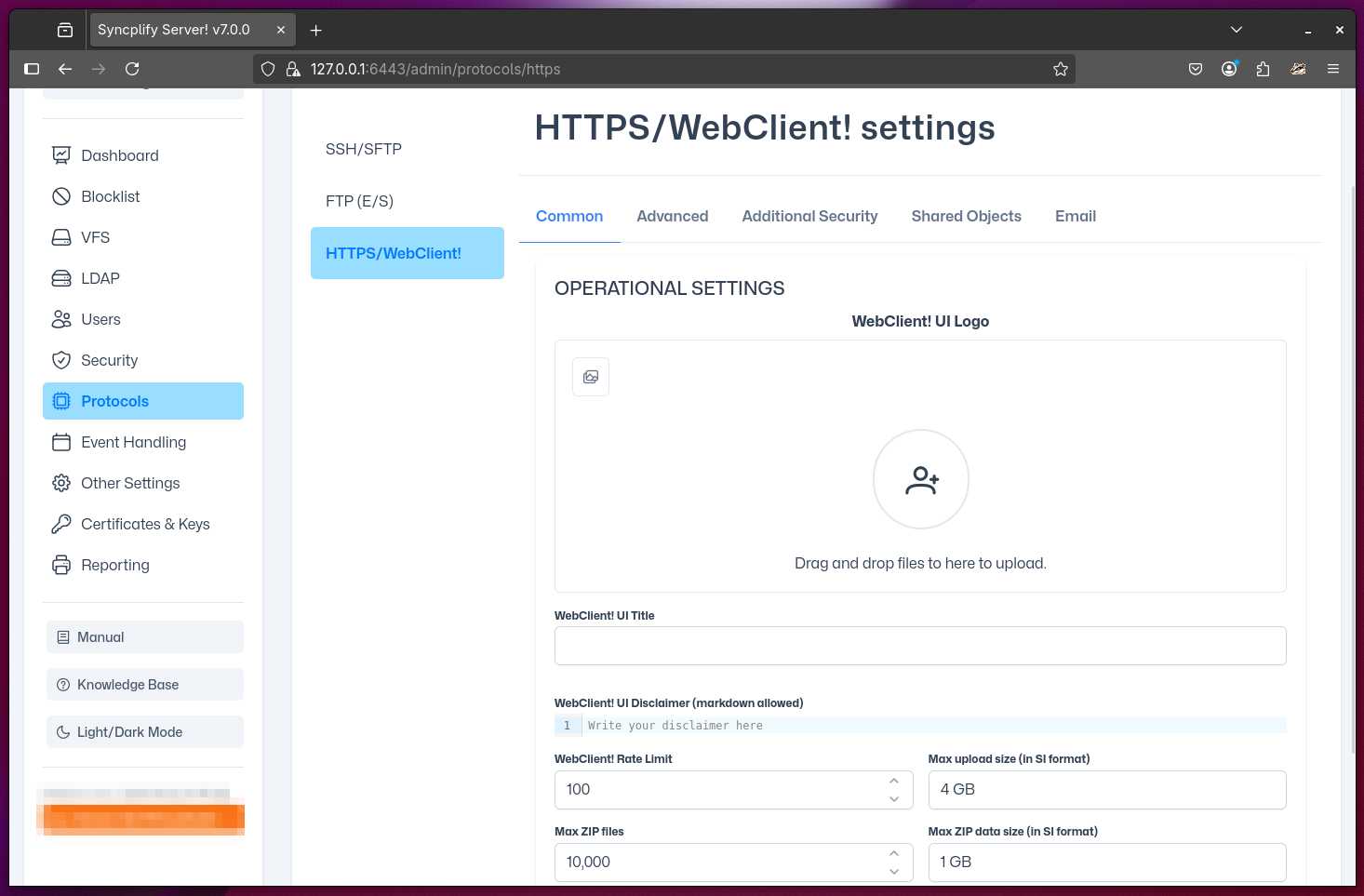Select the LDAP sidebar entry
Screen dimensions: 1364x896
100,278
